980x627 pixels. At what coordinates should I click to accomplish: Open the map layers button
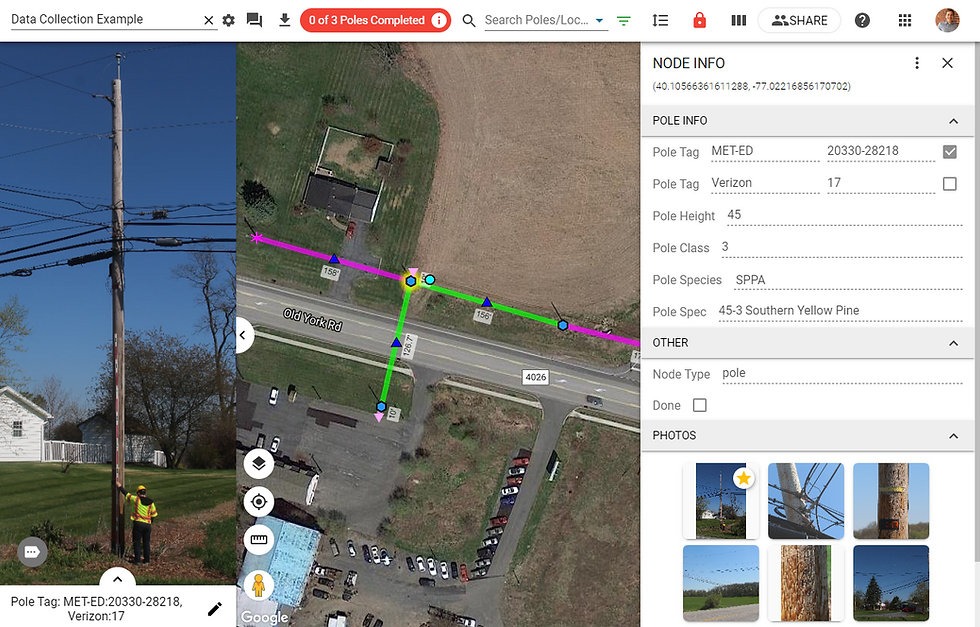point(259,464)
